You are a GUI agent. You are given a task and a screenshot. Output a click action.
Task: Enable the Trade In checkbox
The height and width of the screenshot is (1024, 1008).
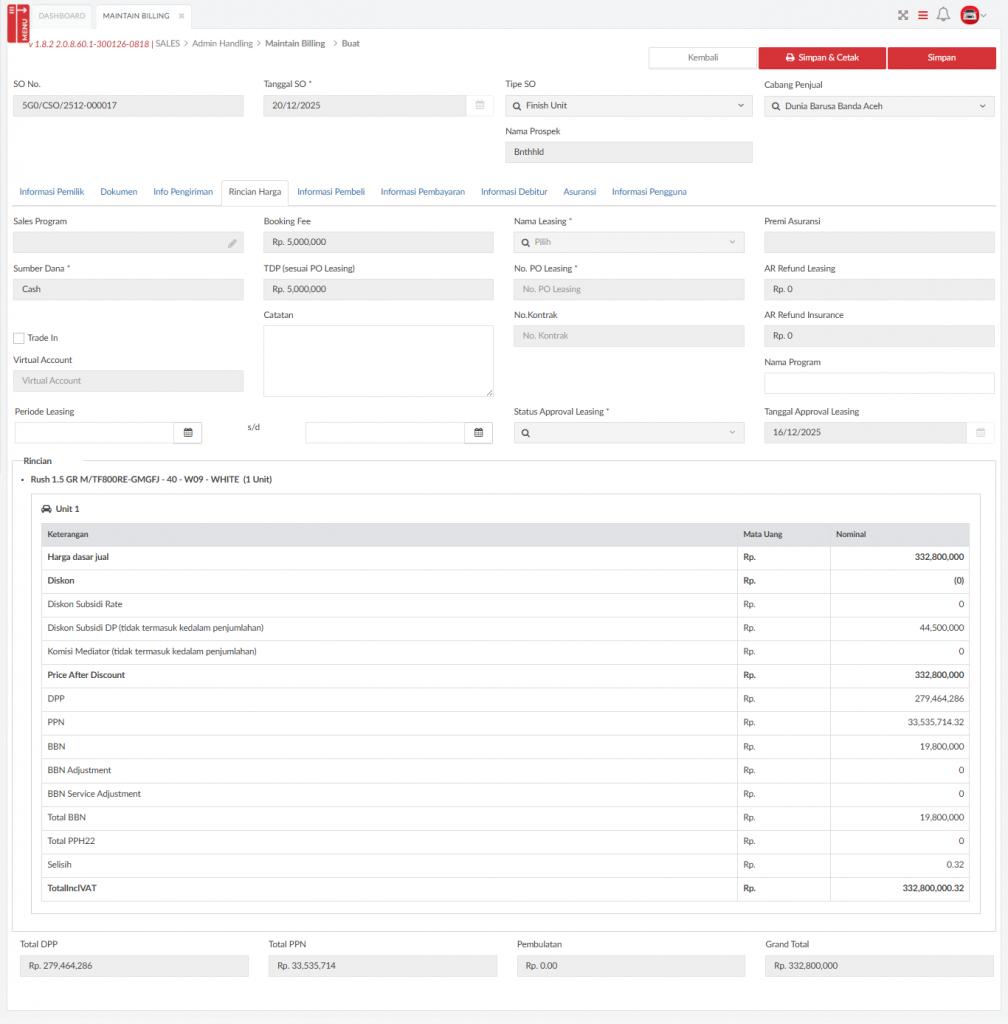[19, 338]
